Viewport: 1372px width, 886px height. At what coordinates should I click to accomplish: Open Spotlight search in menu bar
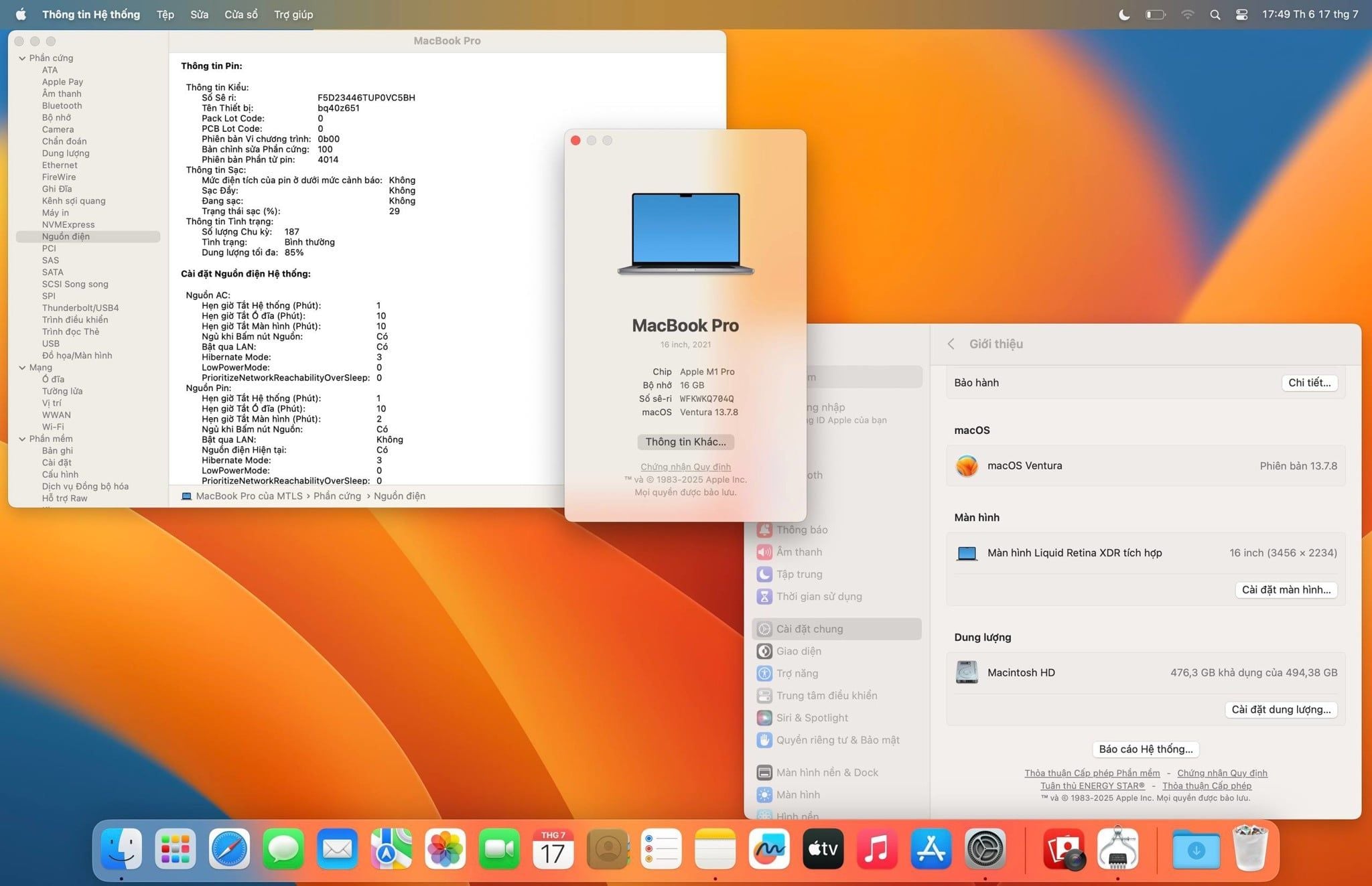[1215, 14]
